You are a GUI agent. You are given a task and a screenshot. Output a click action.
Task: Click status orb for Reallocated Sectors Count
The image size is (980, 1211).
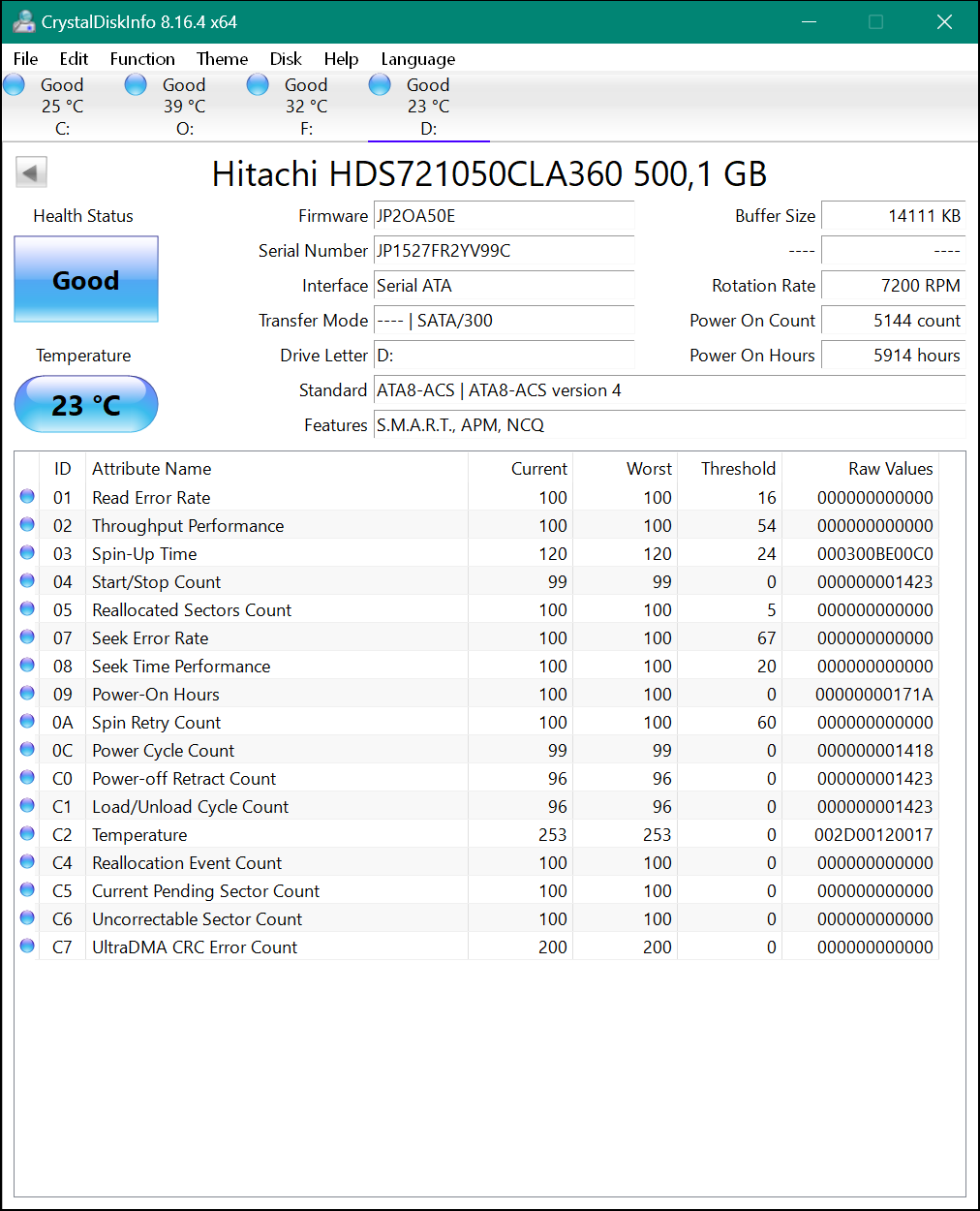pyautogui.click(x=27, y=609)
